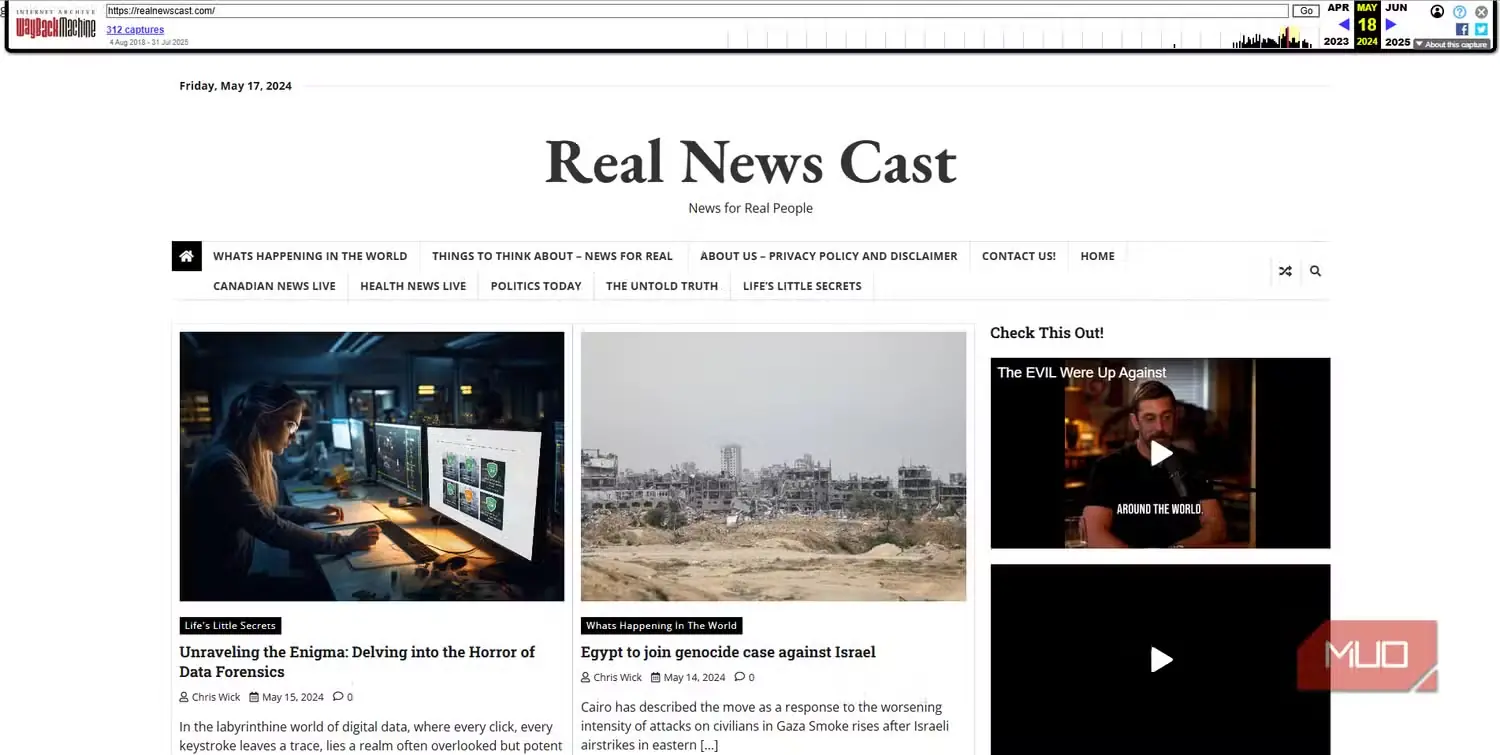The width and height of the screenshot is (1500, 755).
Task: Select the 2023 year in Wayback bar
Action: 1336,42
